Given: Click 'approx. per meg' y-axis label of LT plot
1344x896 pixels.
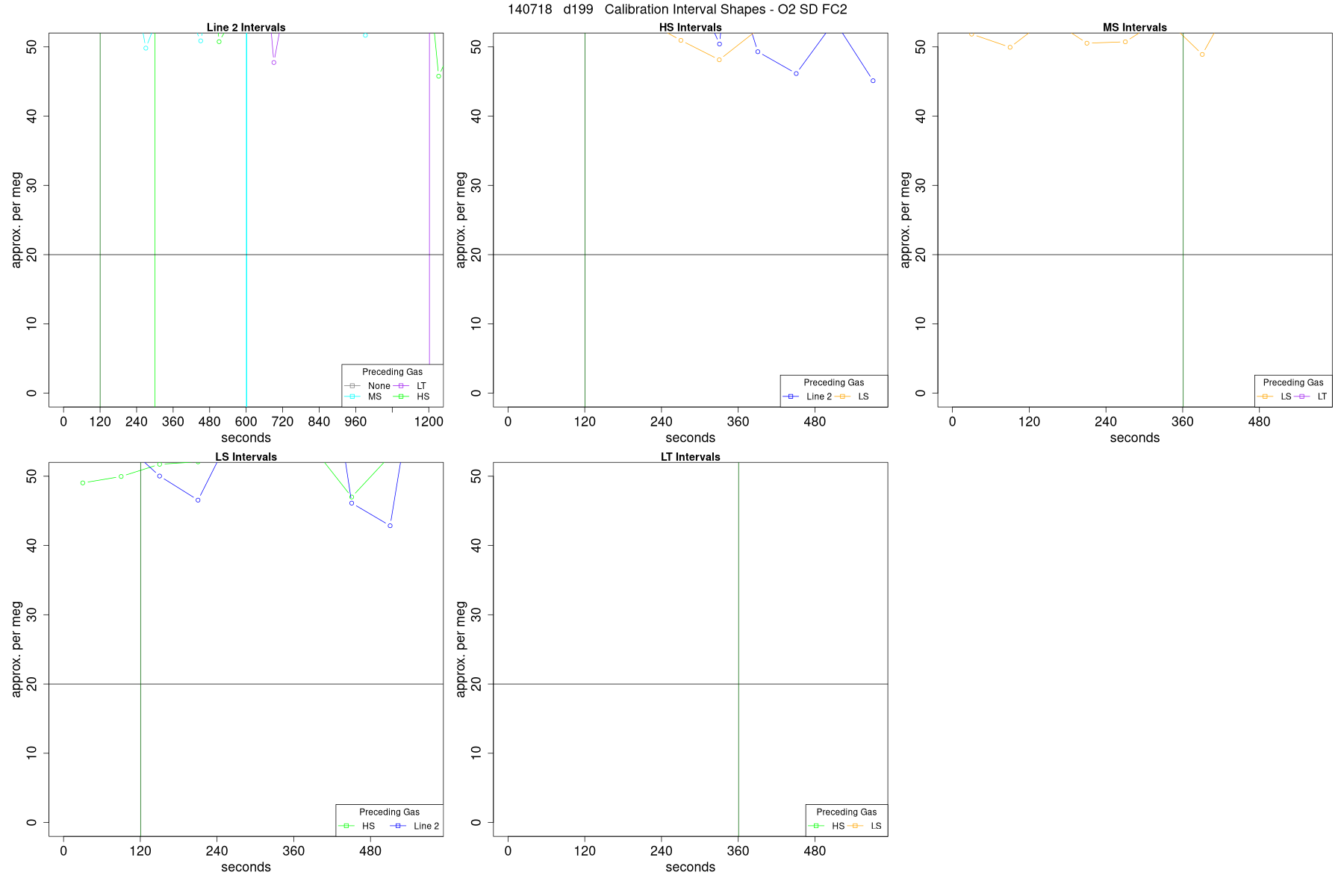Looking at the screenshot, I should tap(461, 649).
